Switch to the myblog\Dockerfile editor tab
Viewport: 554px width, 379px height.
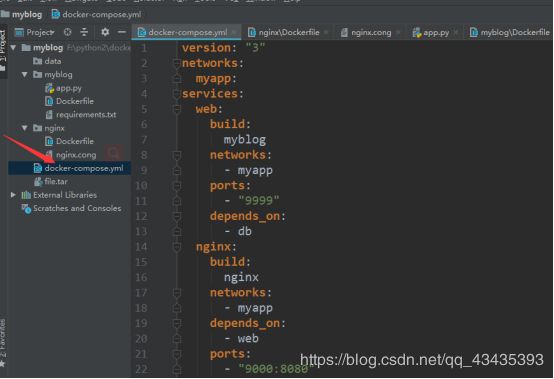[x=509, y=32]
